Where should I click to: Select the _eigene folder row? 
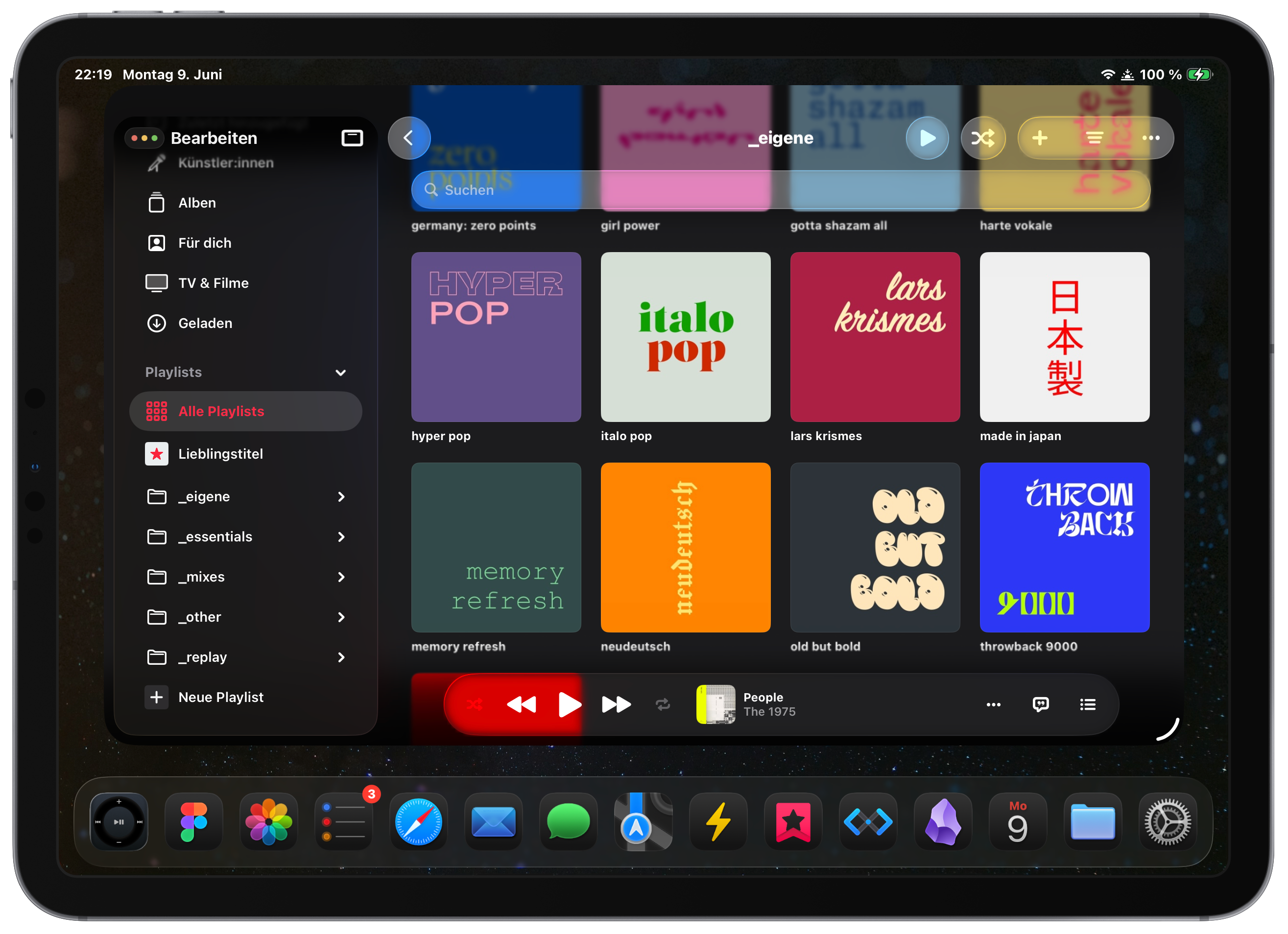[x=245, y=497]
